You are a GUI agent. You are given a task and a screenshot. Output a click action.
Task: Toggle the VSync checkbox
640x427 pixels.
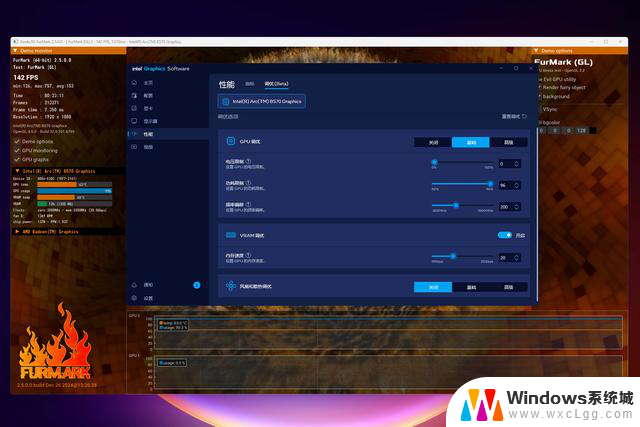(540, 109)
